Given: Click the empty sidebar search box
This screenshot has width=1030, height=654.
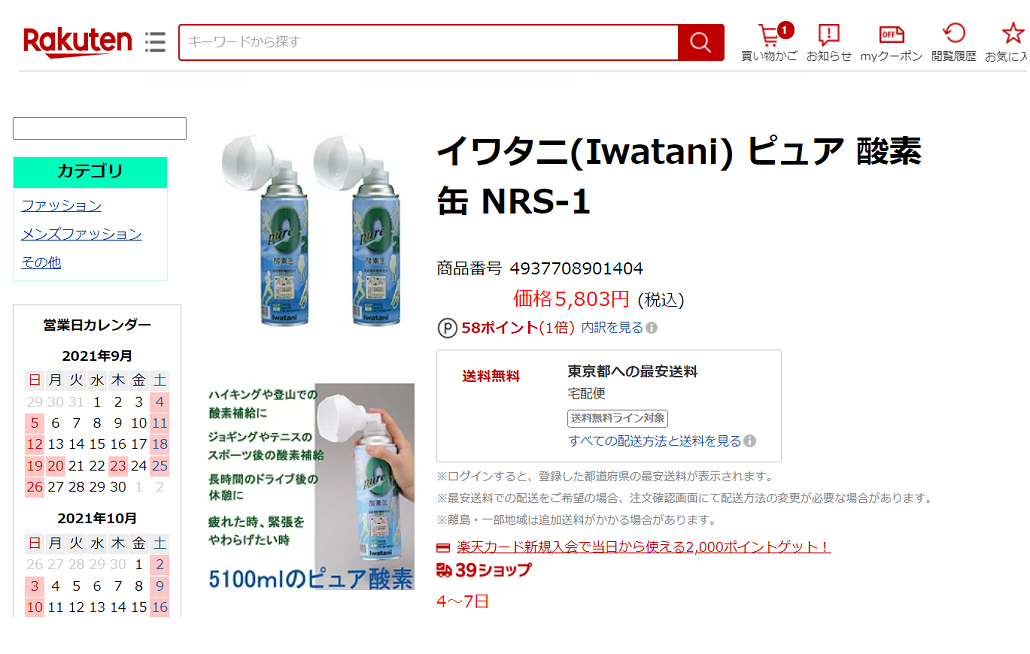Looking at the screenshot, I should coord(100,128).
